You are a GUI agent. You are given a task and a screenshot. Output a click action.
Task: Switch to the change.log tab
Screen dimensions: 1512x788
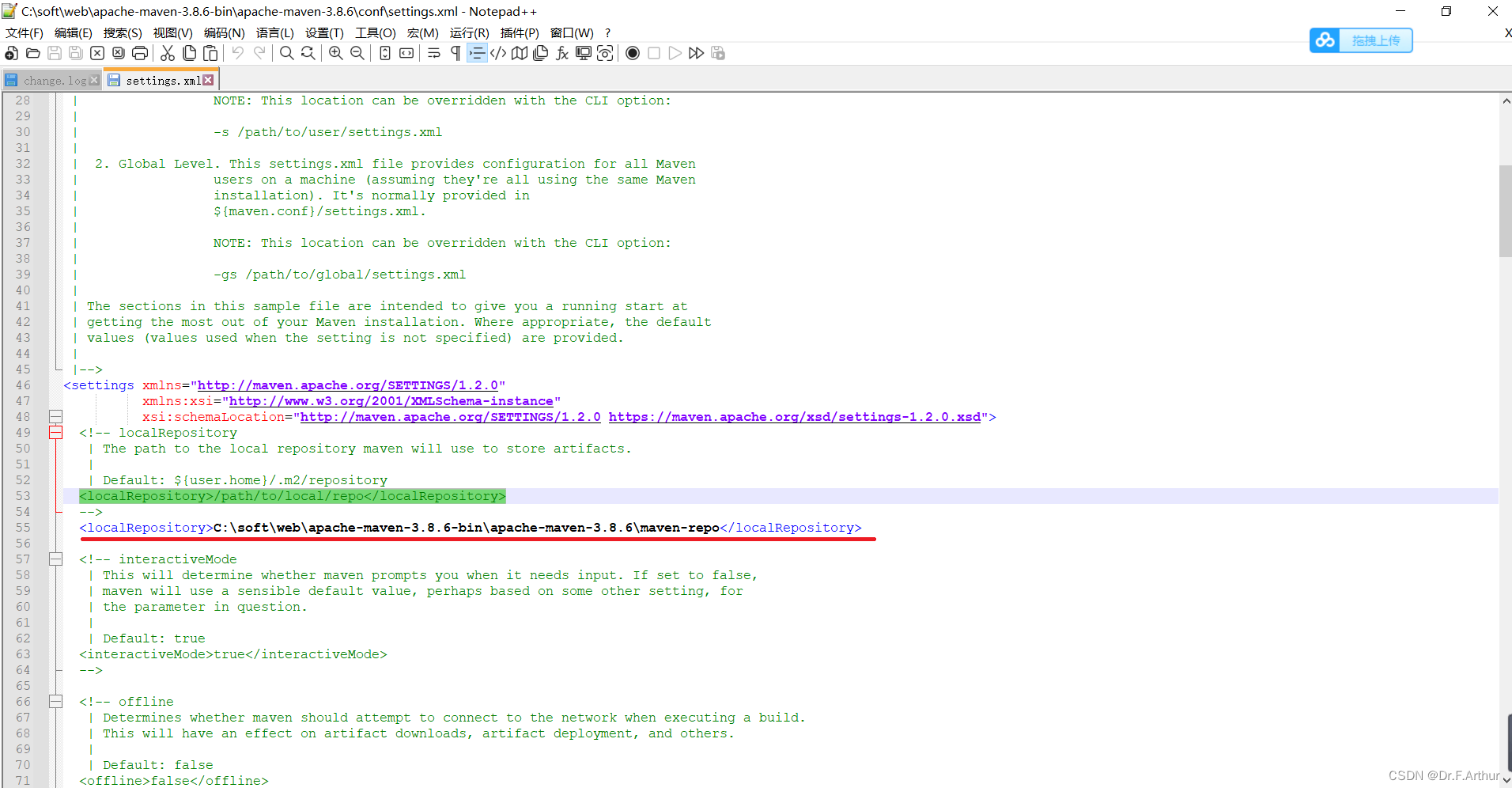coord(55,81)
